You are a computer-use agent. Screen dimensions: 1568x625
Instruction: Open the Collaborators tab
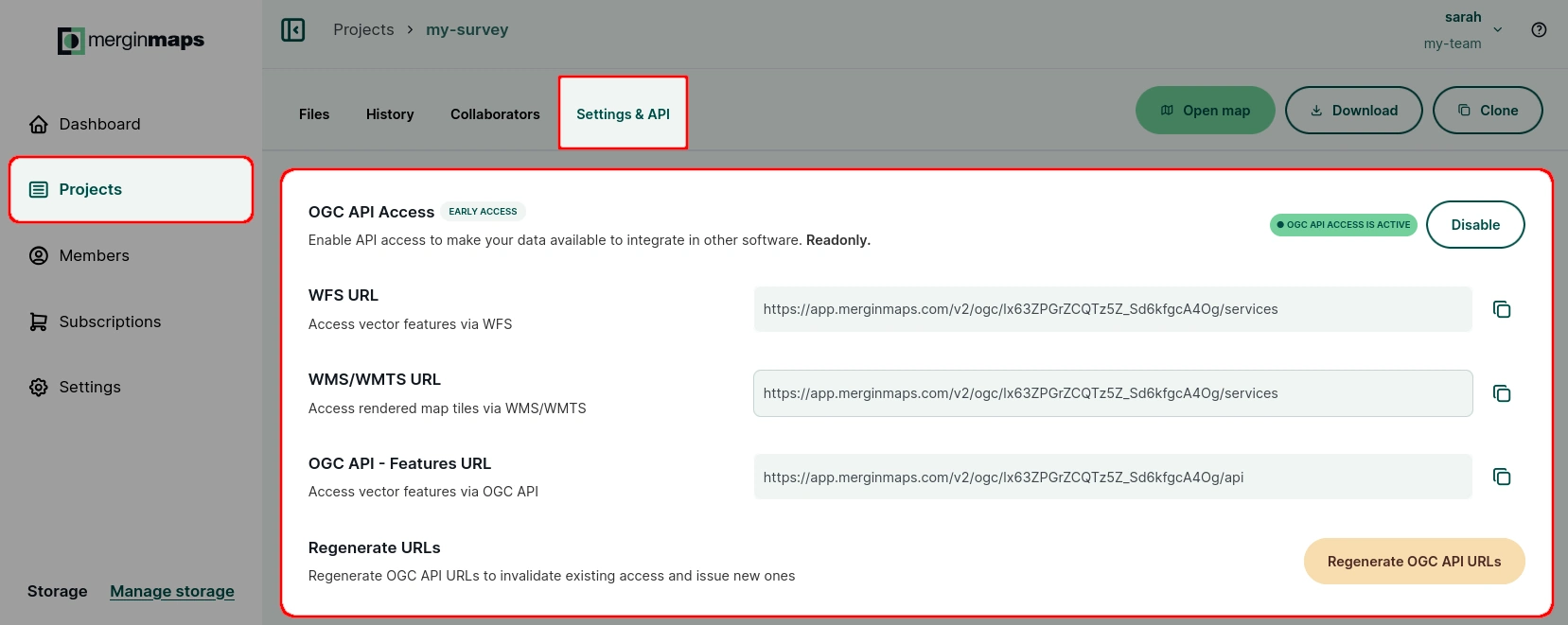point(495,114)
